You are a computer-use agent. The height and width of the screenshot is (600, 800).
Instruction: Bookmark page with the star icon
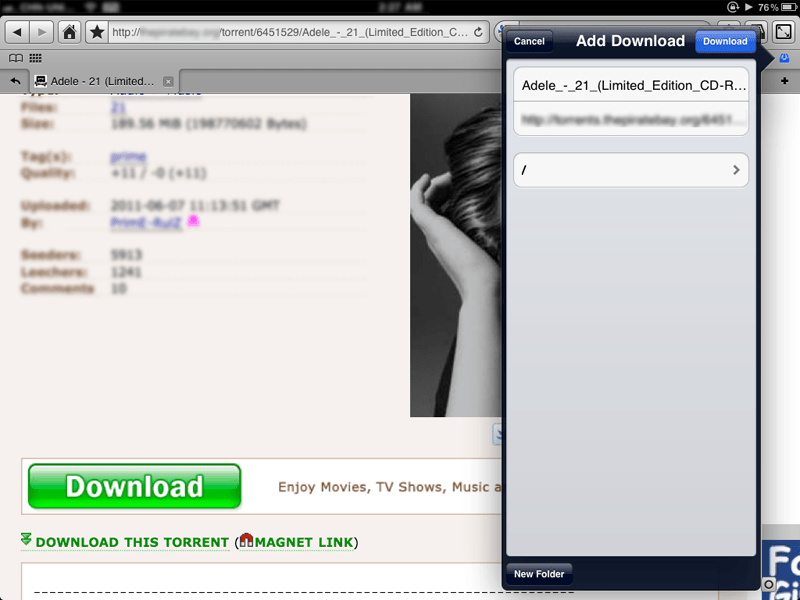(x=96, y=33)
